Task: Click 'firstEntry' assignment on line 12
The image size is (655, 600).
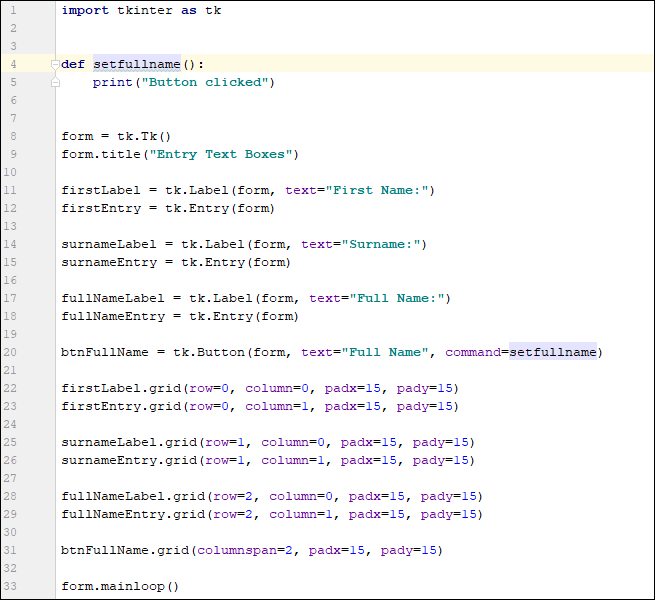Action: [101, 208]
